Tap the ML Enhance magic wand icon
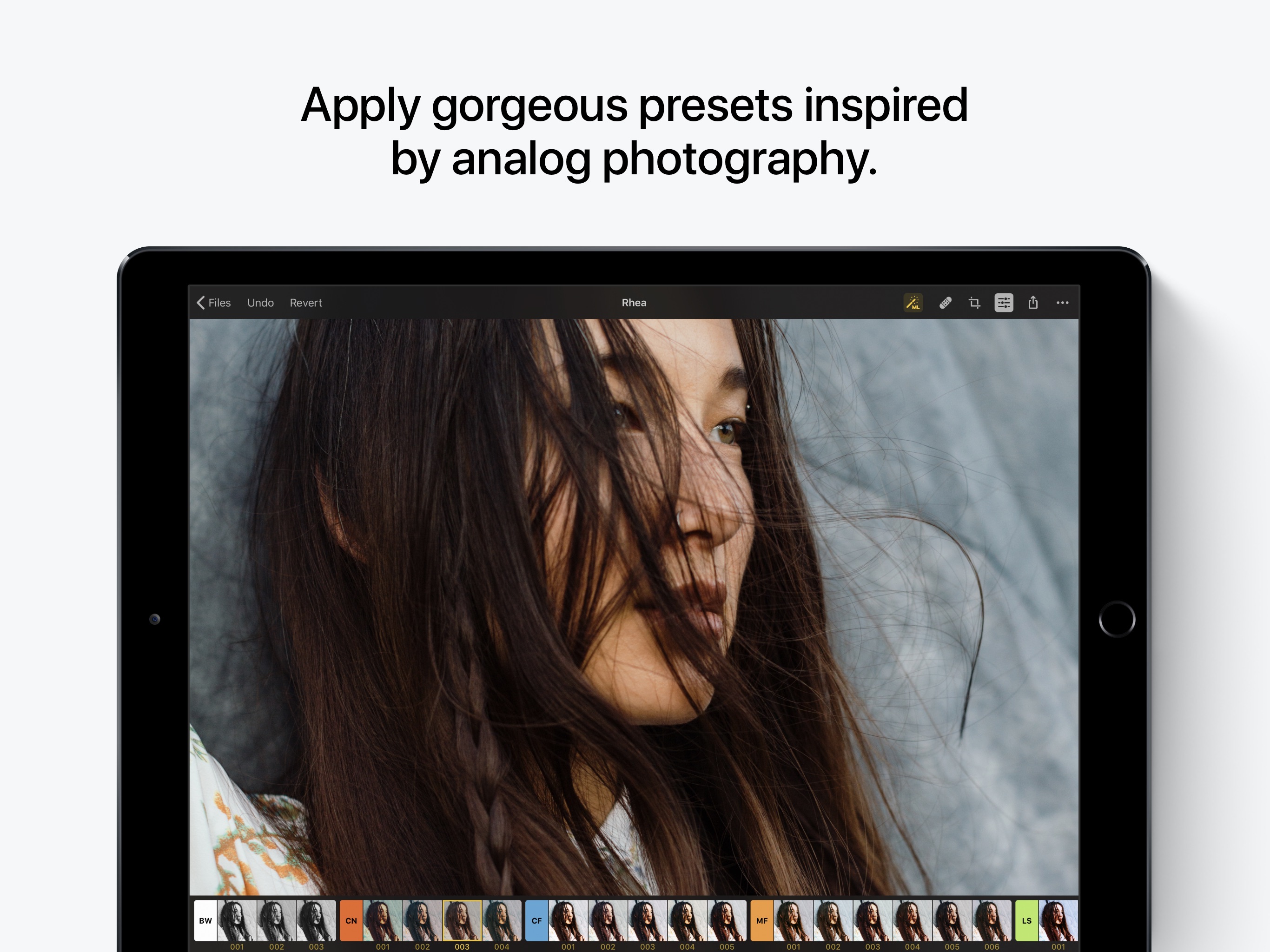The image size is (1270, 952). tap(913, 303)
